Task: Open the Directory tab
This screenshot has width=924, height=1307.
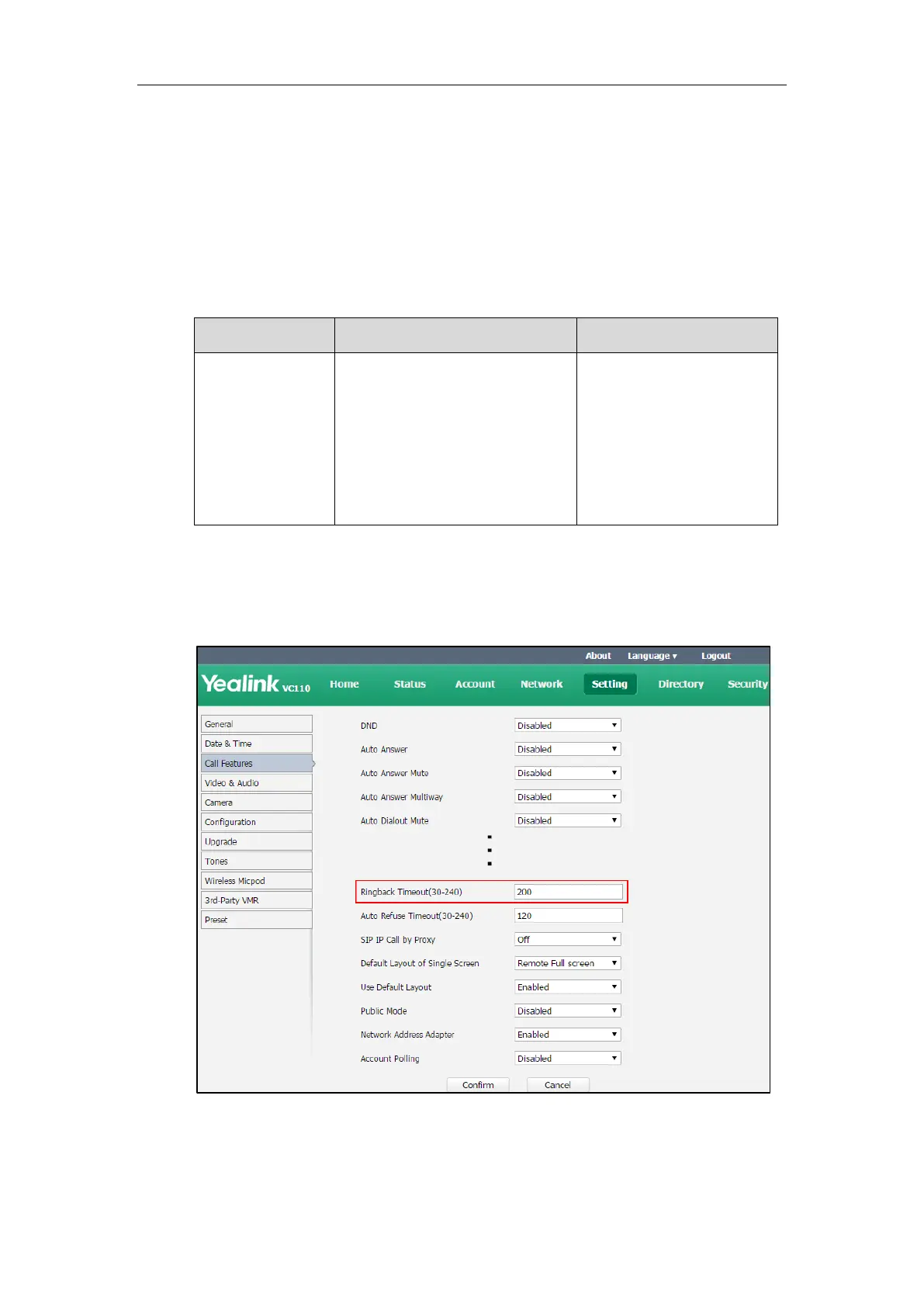Action: (680, 684)
